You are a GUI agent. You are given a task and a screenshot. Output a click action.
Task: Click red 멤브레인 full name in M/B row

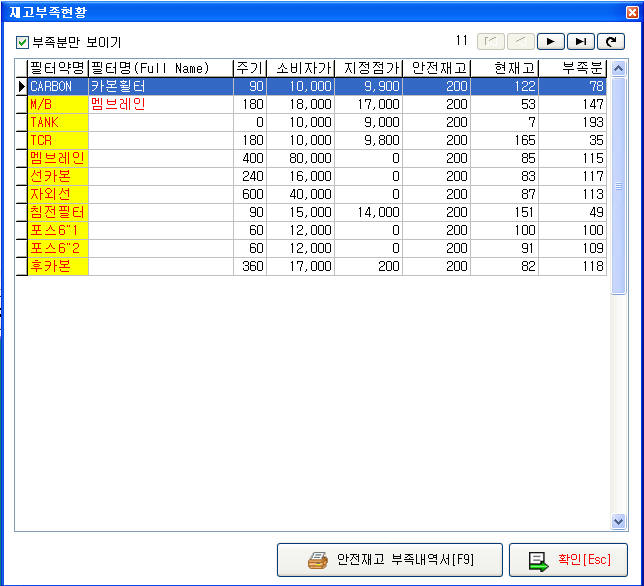click(161, 104)
